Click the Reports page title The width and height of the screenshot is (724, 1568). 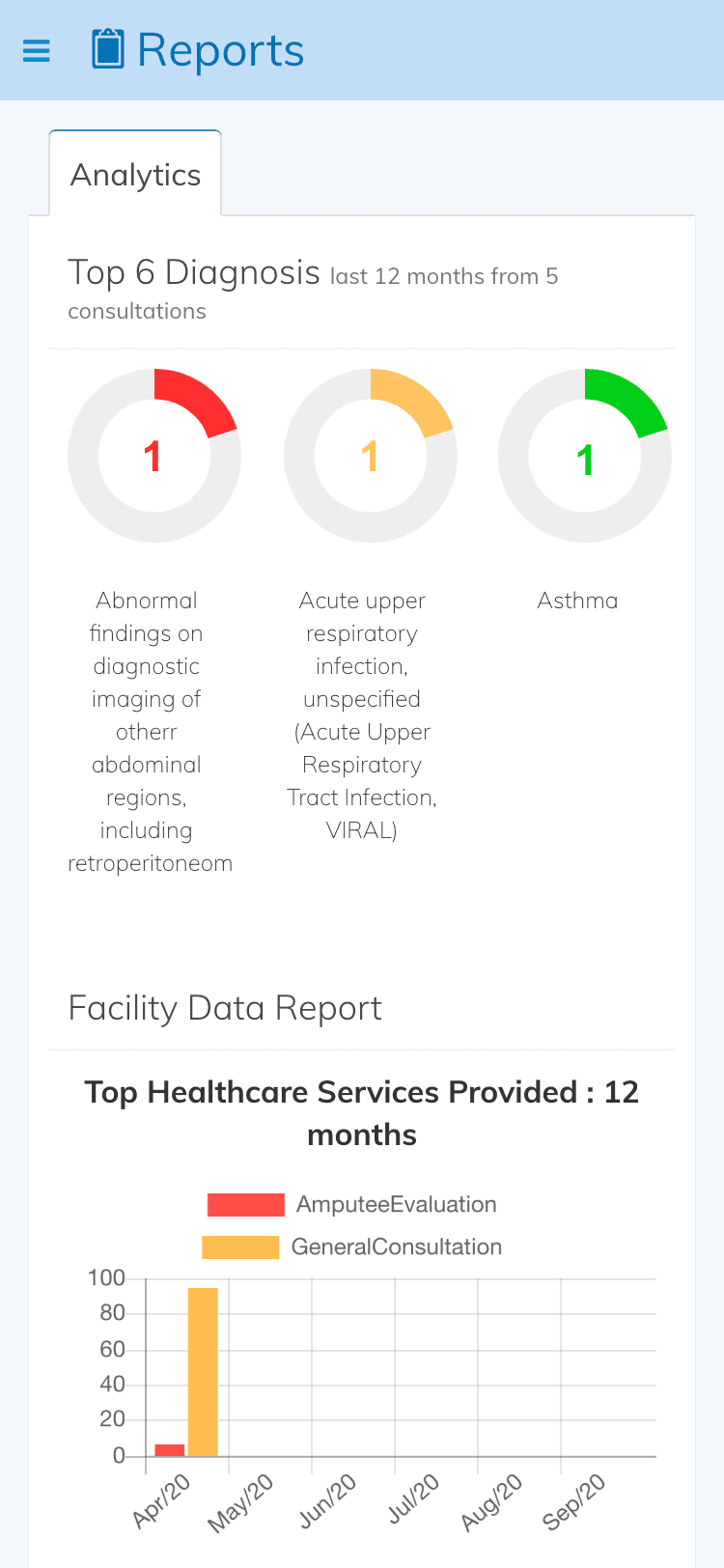[220, 50]
